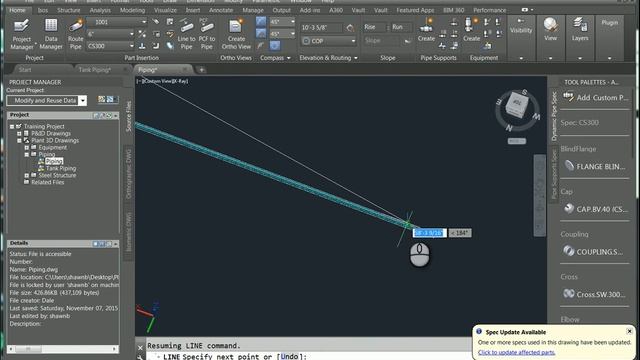Switch to the Tank Piping drawing tab

coord(95,70)
